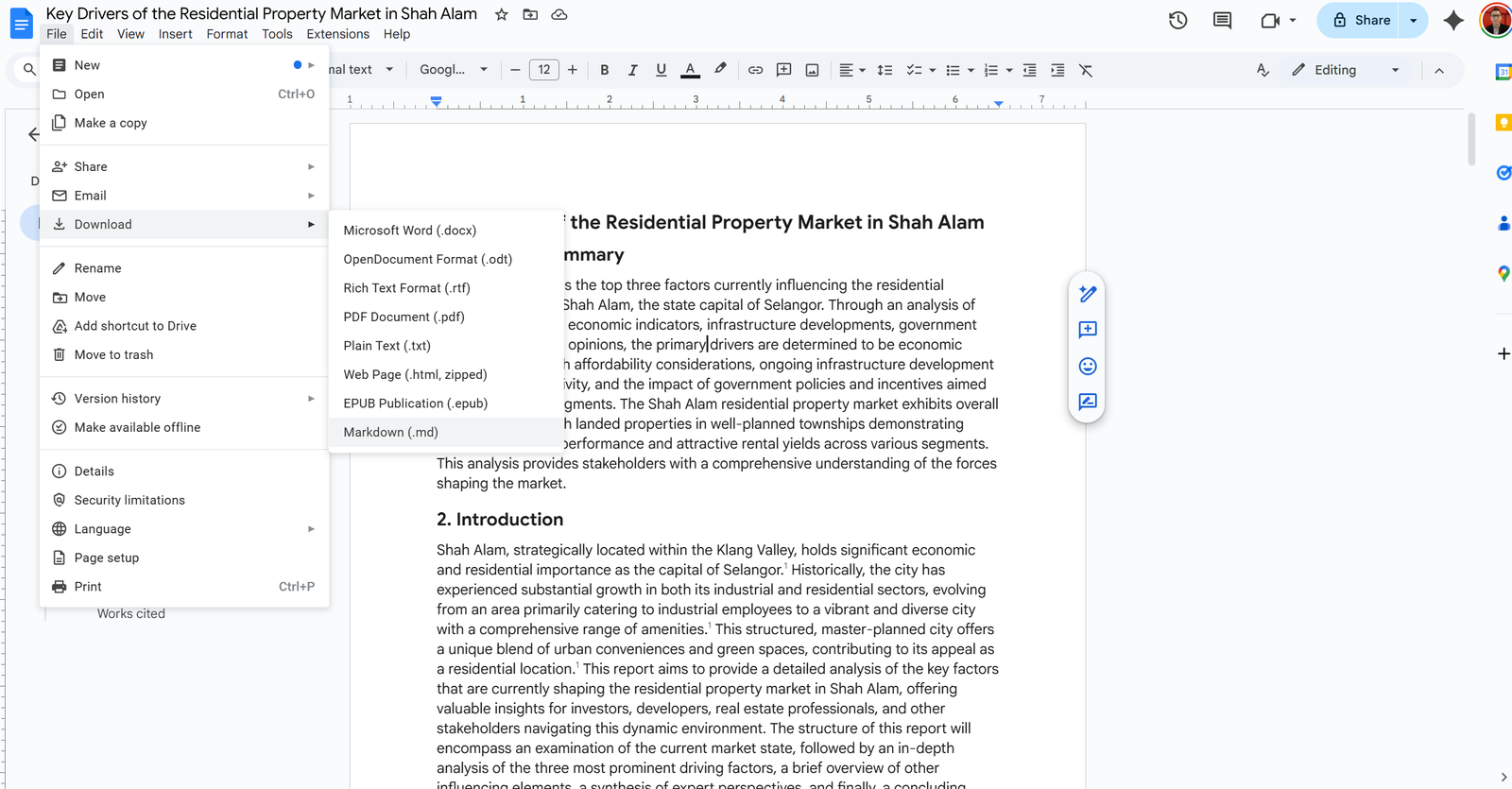Open Google Keep side panel
This screenshot has height=789, width=1512.
tap(1503, 123)
